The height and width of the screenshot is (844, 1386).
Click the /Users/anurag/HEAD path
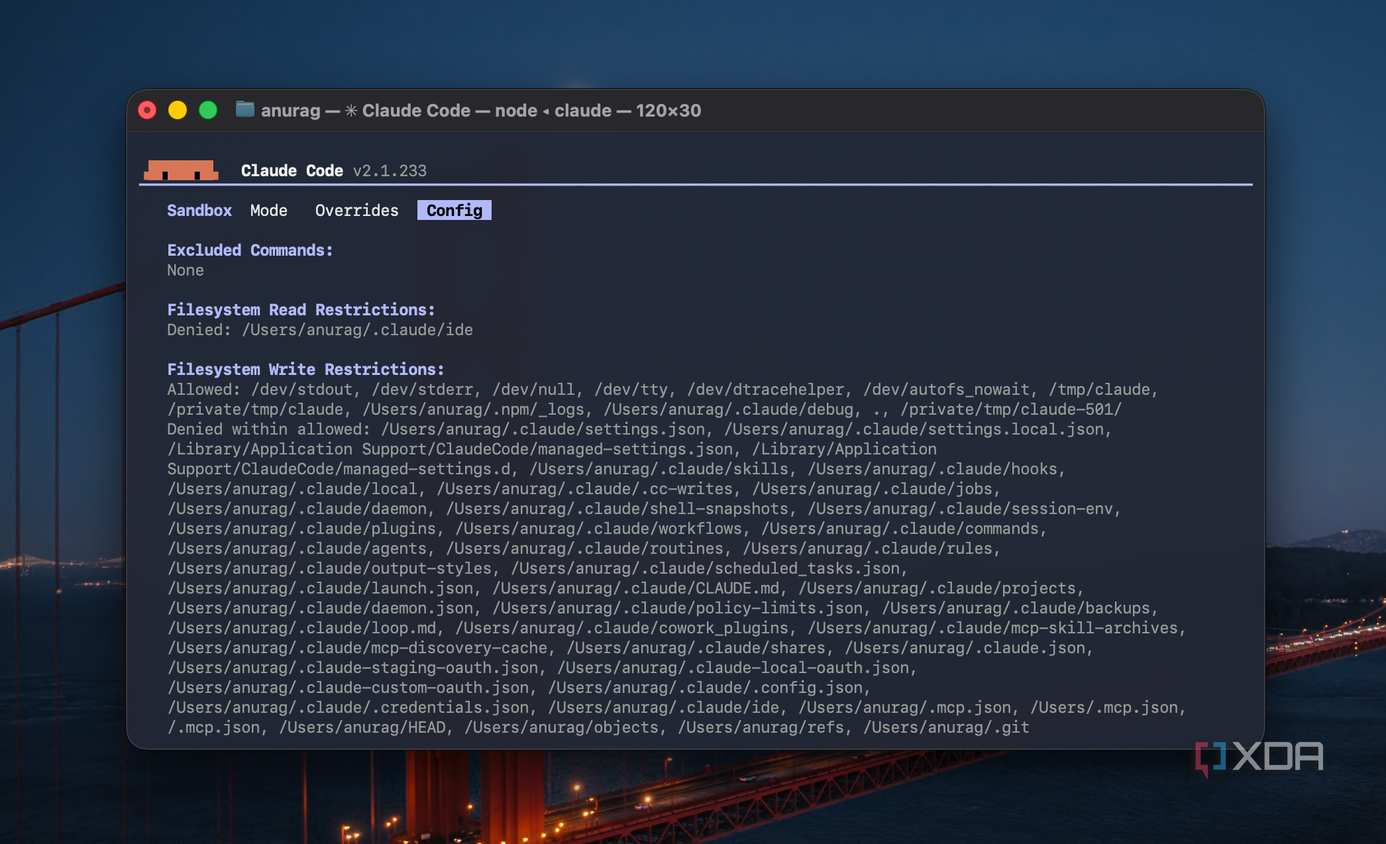click(x=362, y=727)
